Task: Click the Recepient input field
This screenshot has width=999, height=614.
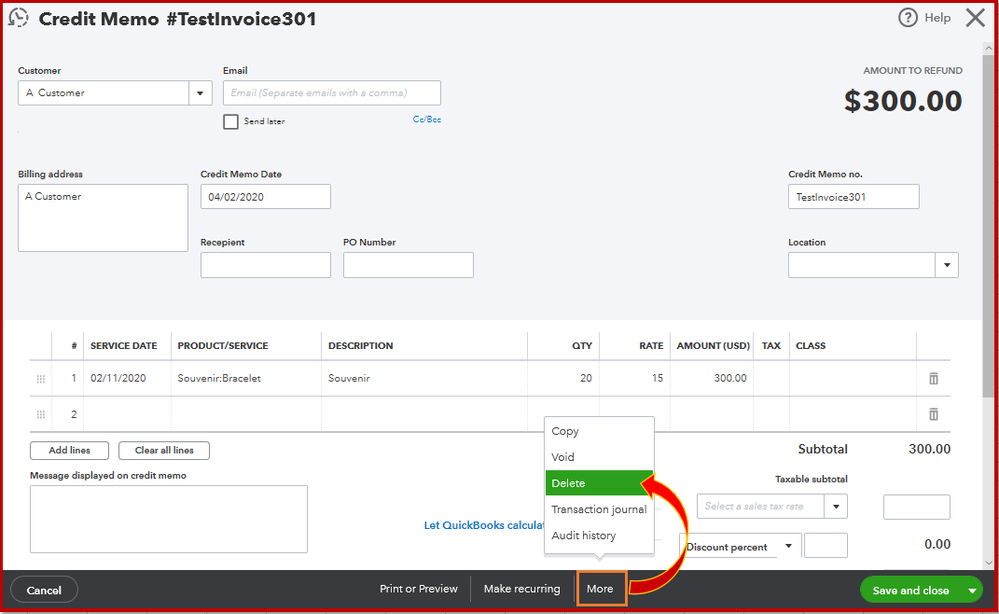Action: 266,265
